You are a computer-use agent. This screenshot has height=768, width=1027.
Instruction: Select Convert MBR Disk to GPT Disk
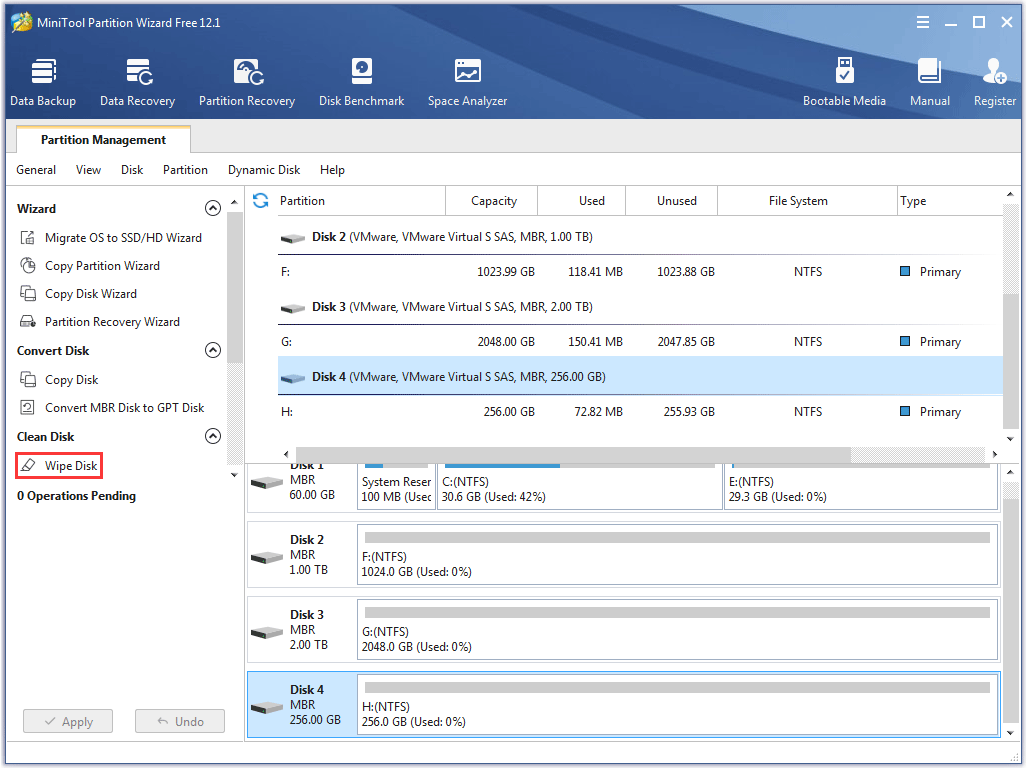[112, 408]
